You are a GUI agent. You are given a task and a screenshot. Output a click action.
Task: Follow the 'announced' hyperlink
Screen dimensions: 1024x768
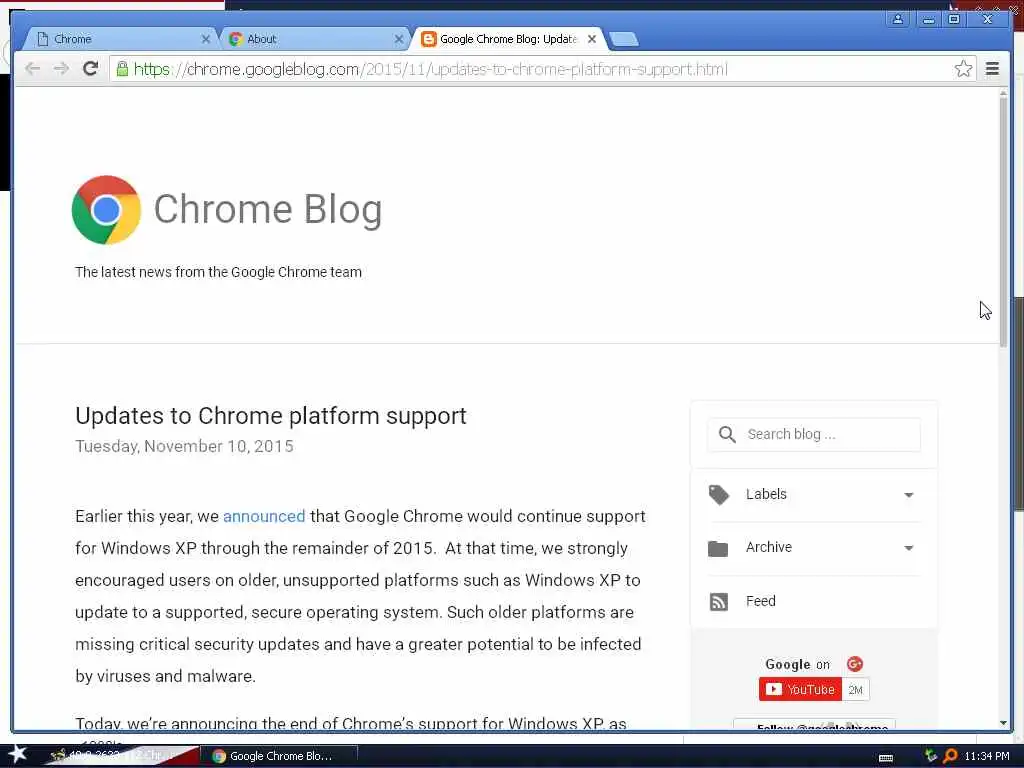[264, 516]
